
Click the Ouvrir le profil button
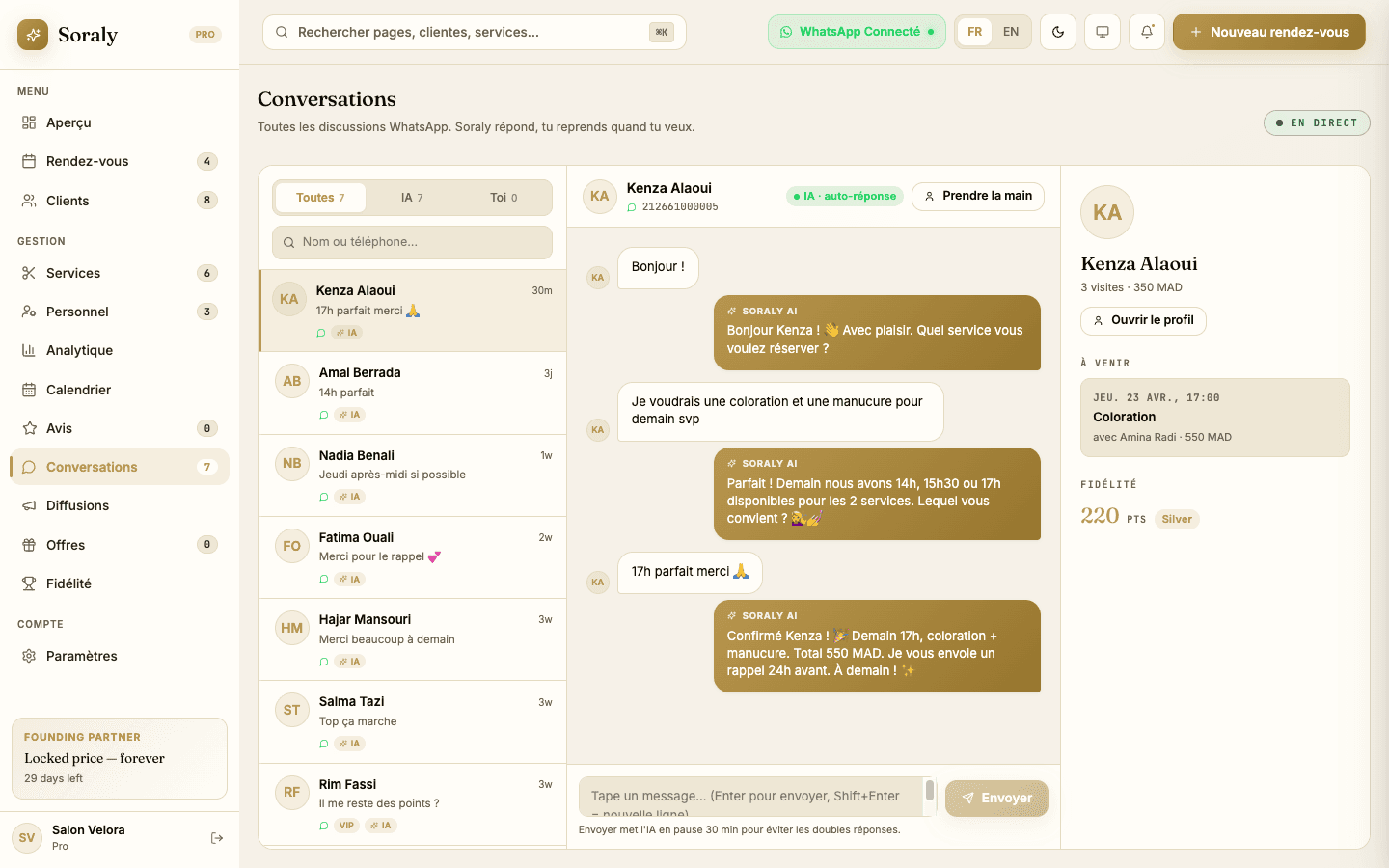pyautogui.click(x=1143, y=320)
